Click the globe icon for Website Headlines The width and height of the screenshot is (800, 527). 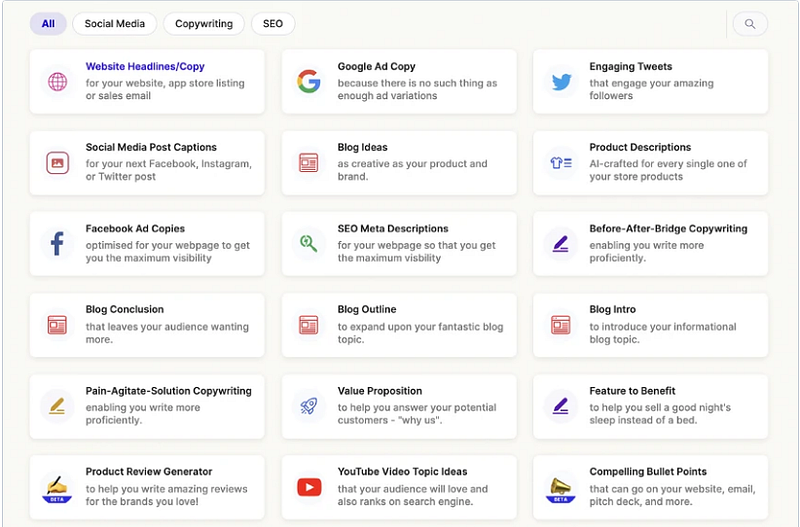57,82
